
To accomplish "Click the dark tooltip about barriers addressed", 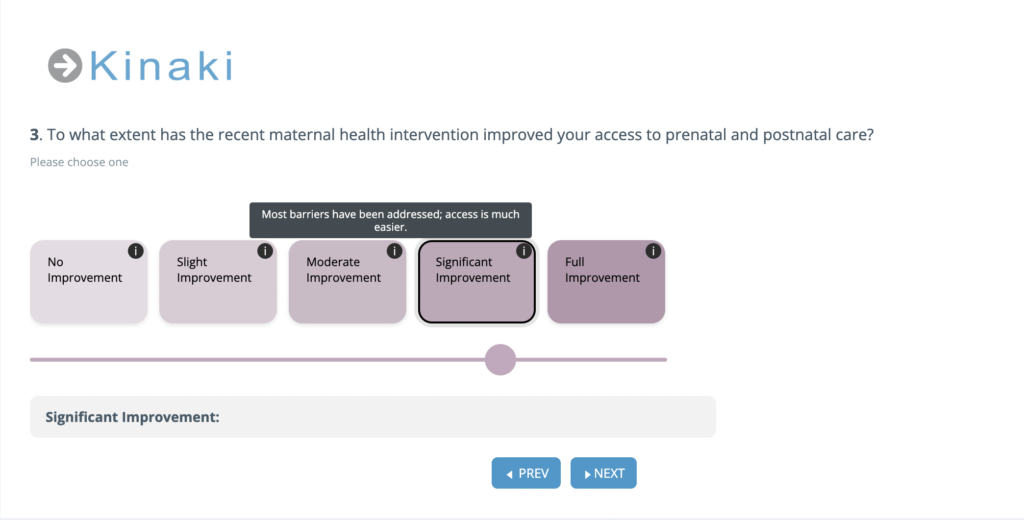I will pyautogui.click(x=391, y=220).
